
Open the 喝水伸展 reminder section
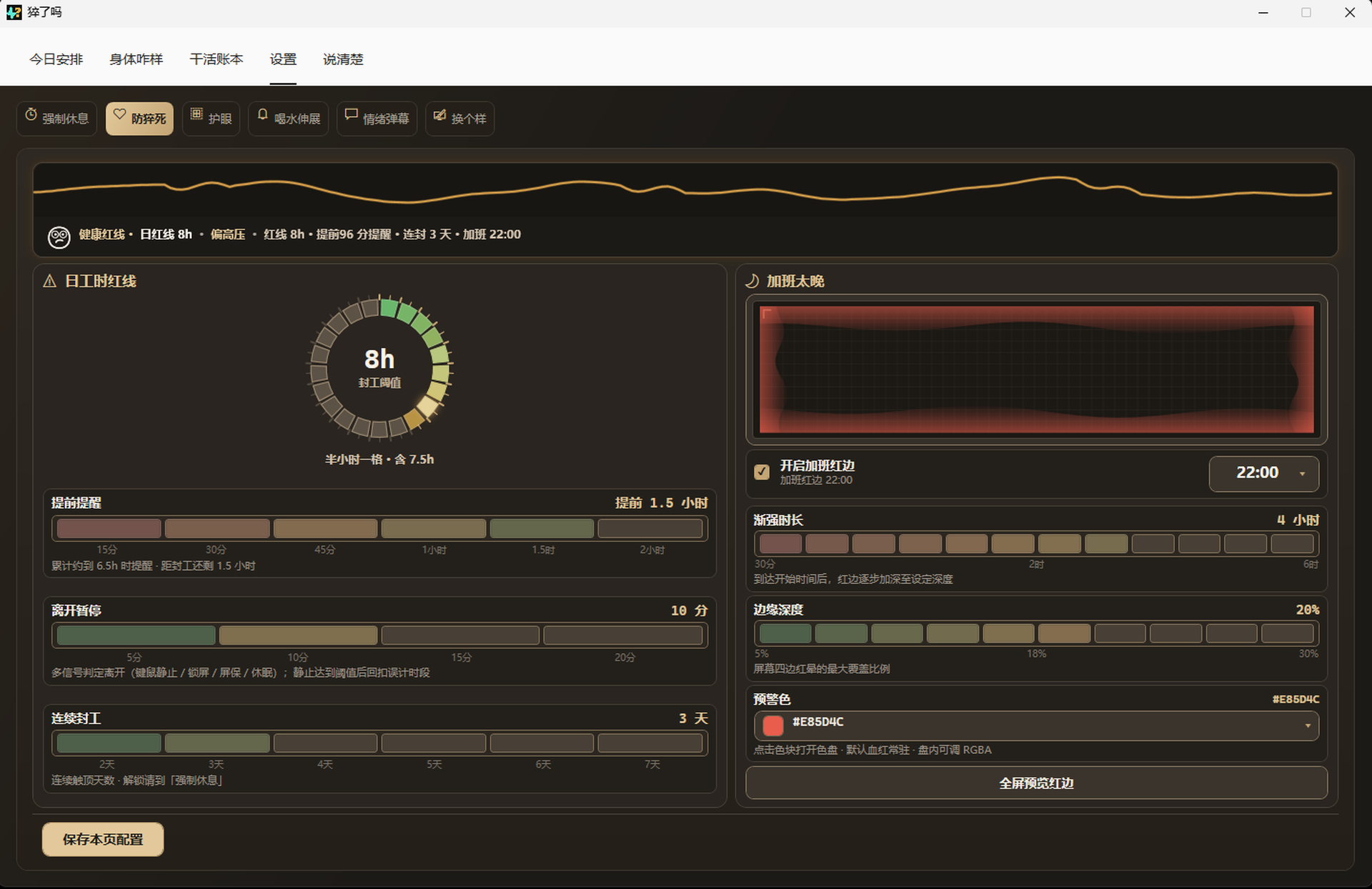[289, 118]
